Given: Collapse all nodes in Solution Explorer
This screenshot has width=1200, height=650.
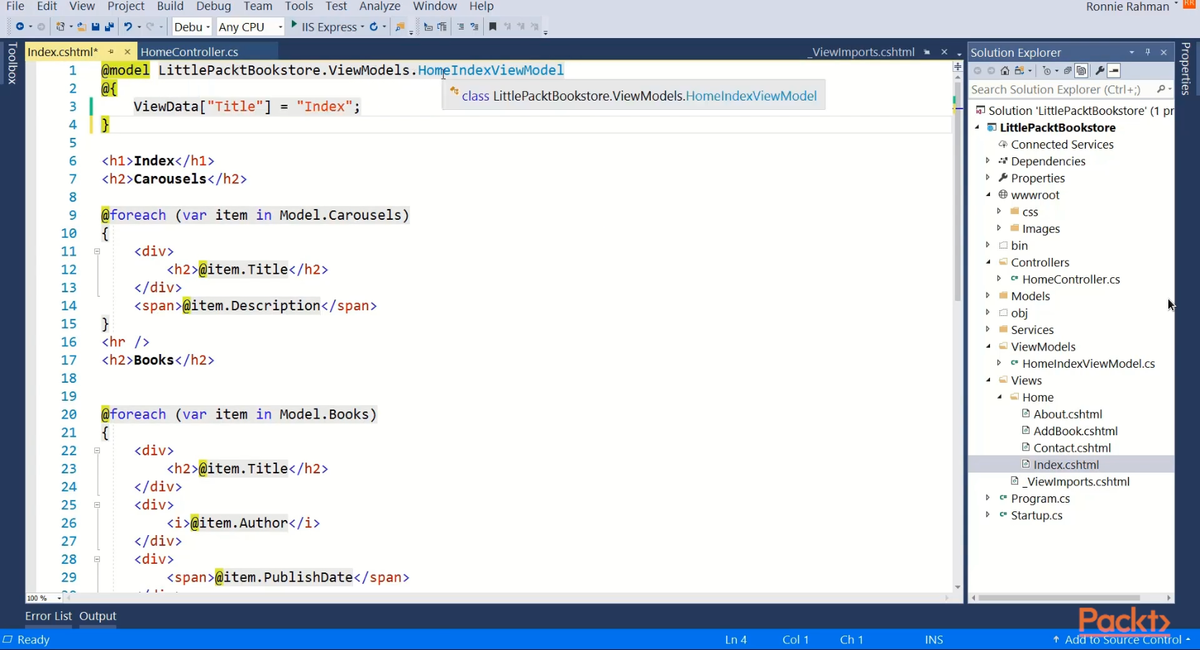Looking at the screenshot, I should point(1067,71).
